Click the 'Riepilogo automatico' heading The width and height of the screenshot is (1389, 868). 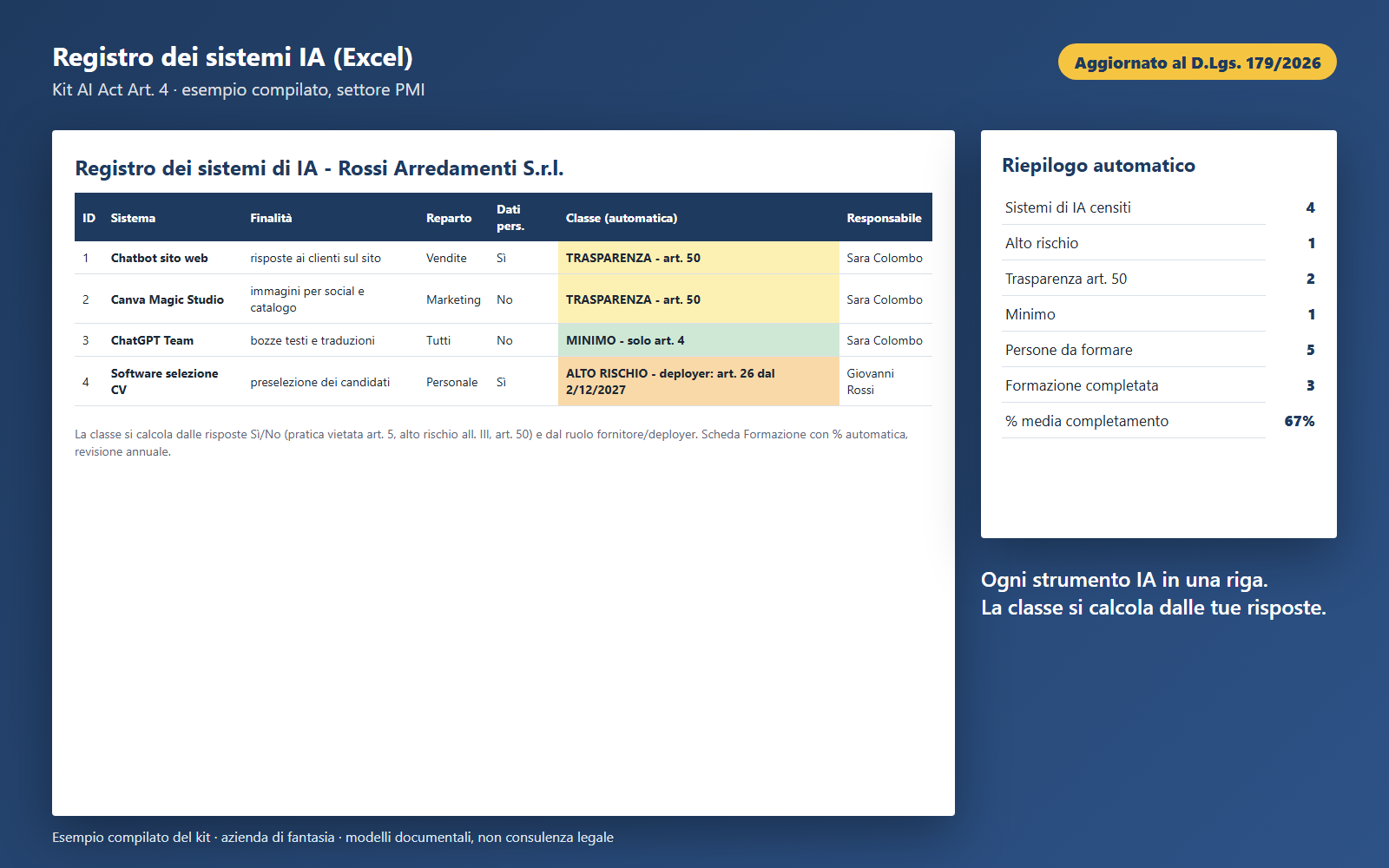[x=1098, y=165]
